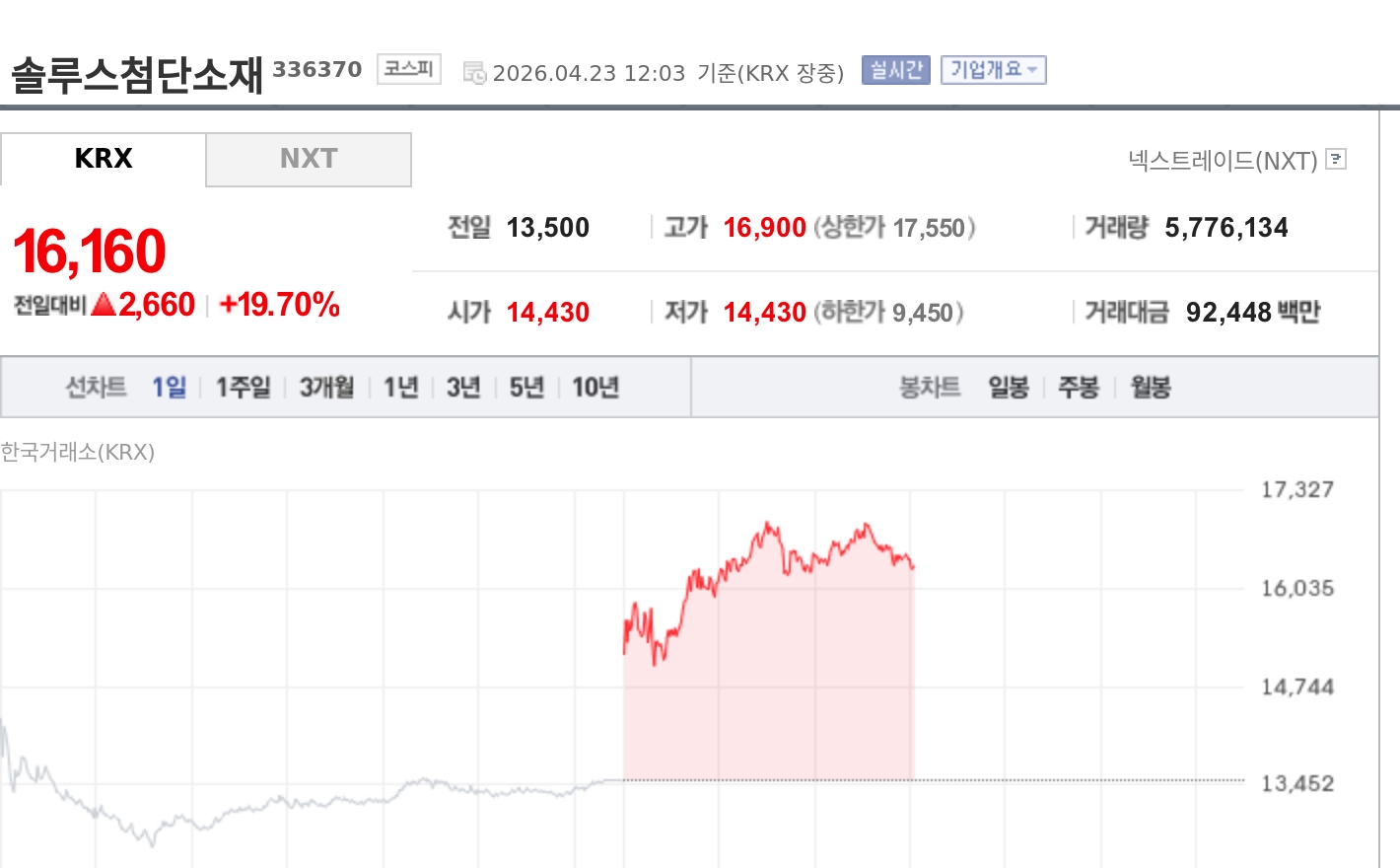Select the 10년 chart period
The height and width of the screenshot is (868, 1400).
click(x=594, y=388)
